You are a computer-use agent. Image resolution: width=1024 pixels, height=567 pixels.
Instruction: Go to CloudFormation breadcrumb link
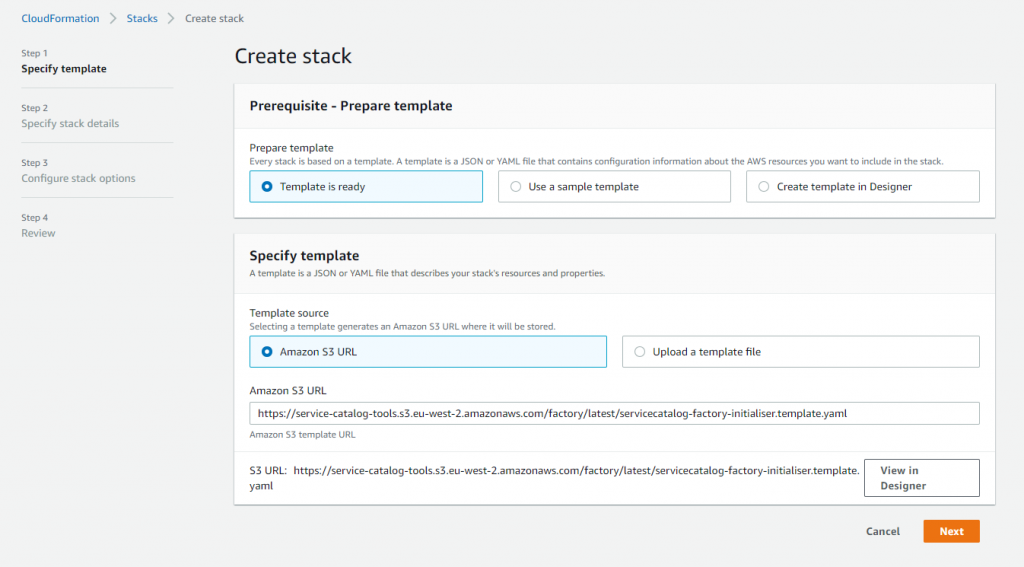(x=60, y=18)
